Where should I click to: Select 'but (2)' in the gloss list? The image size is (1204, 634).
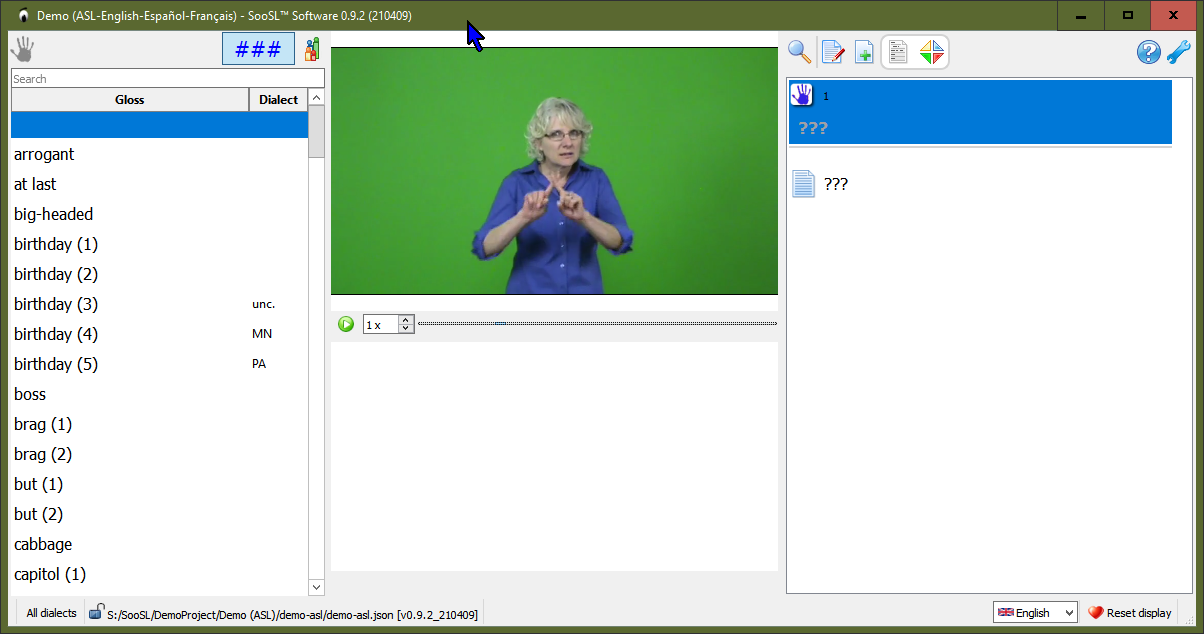tap(159, 514)
